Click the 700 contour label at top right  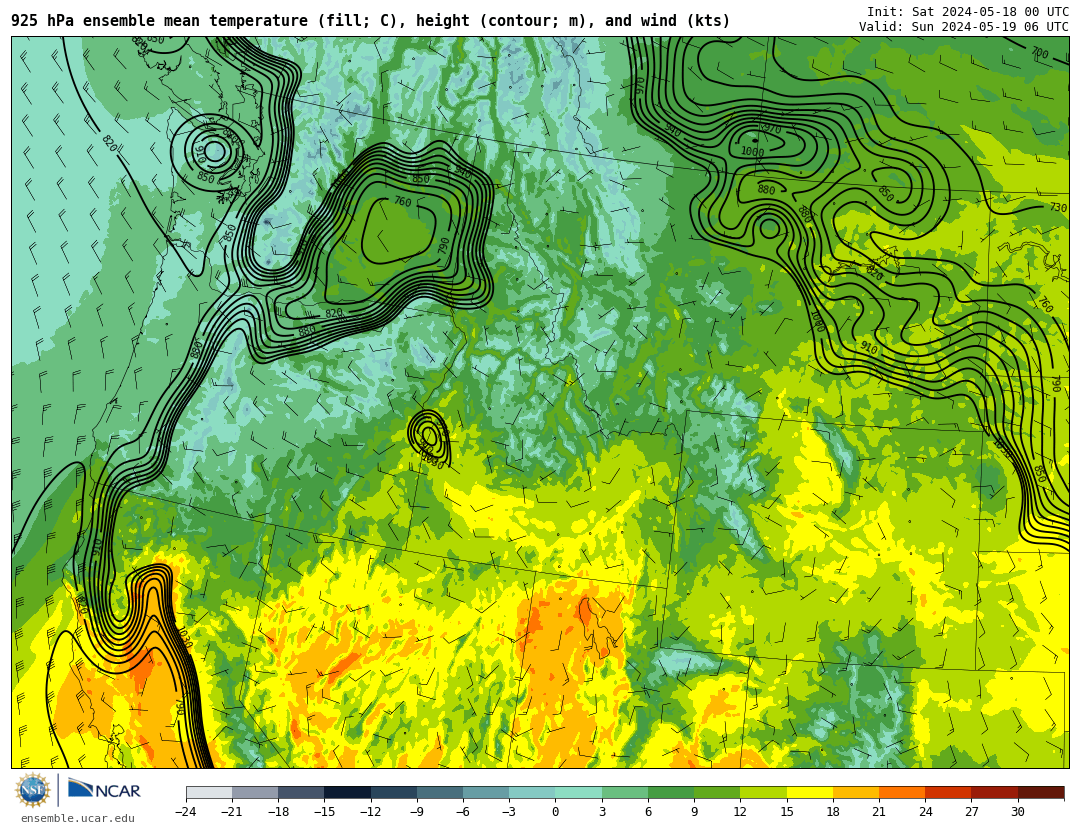click(x=1039, y=52)
